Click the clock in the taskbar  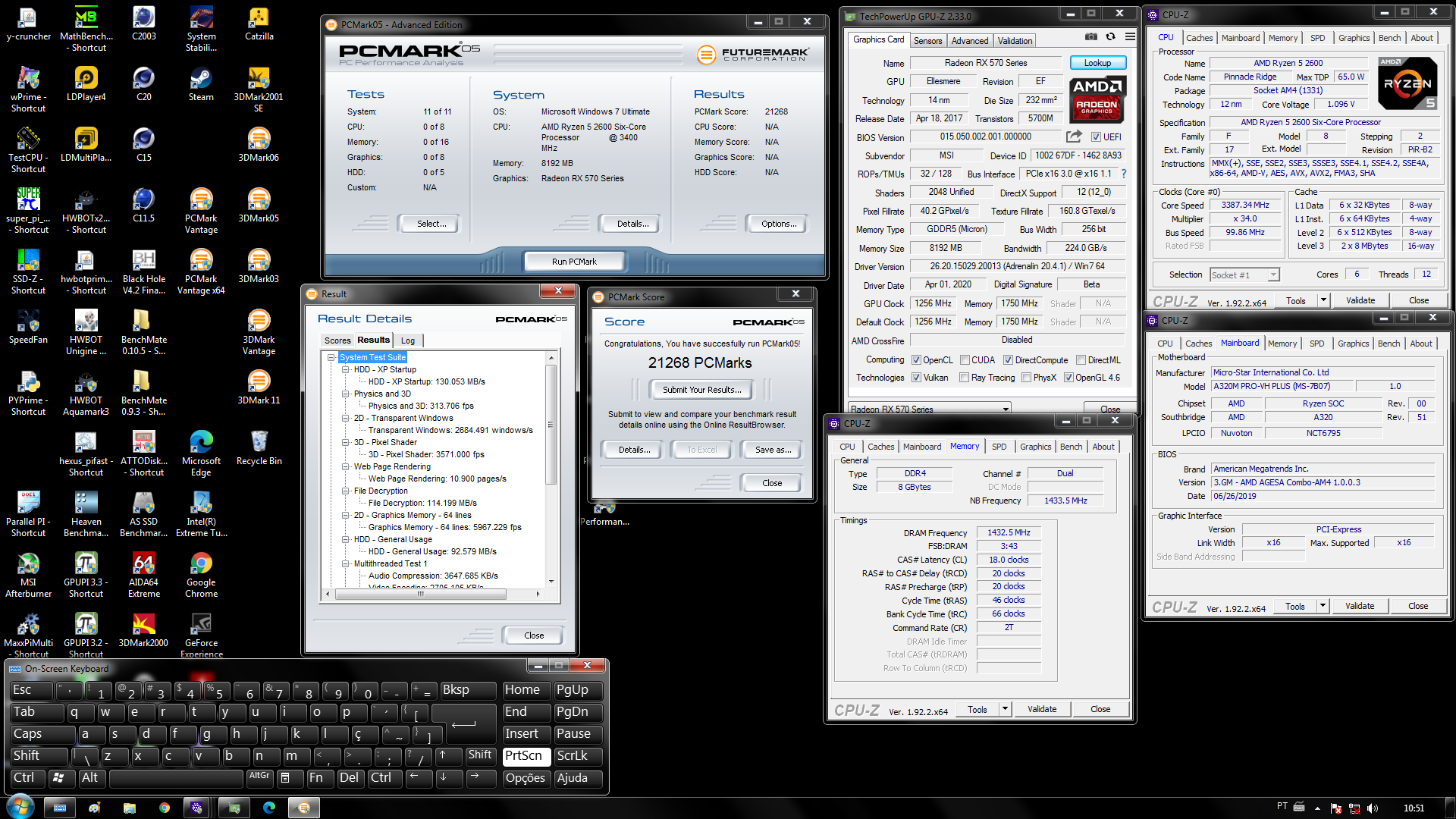pyautogui.click(x=1414, y=808)
